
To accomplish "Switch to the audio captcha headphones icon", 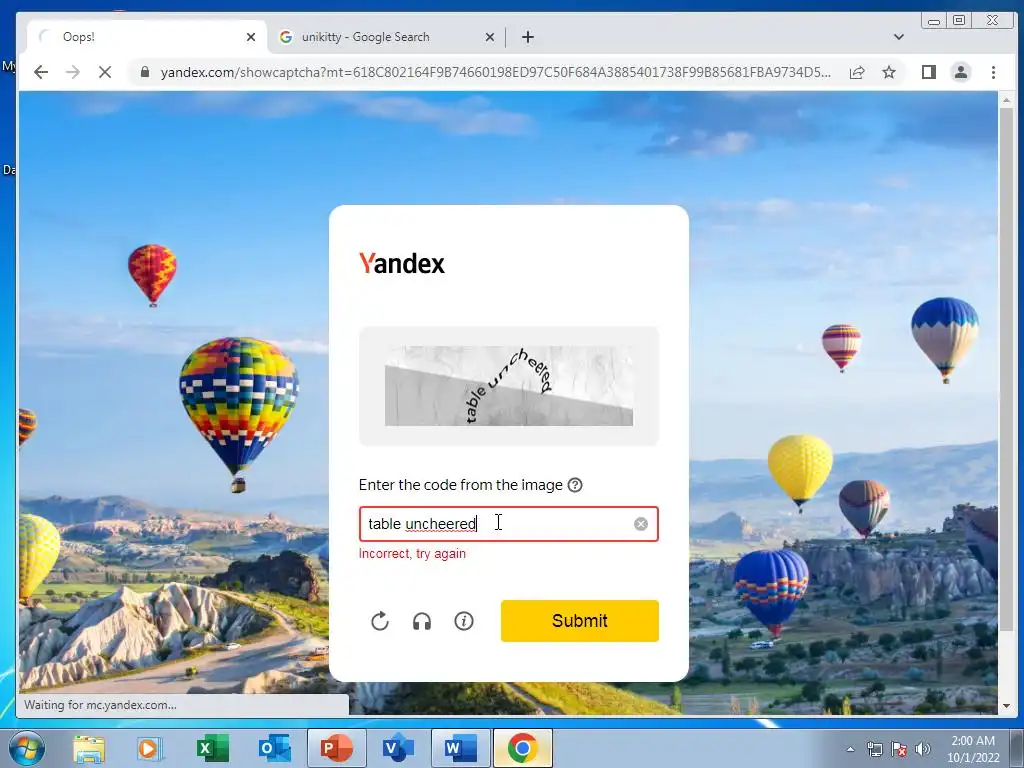I will click(422, 621).
